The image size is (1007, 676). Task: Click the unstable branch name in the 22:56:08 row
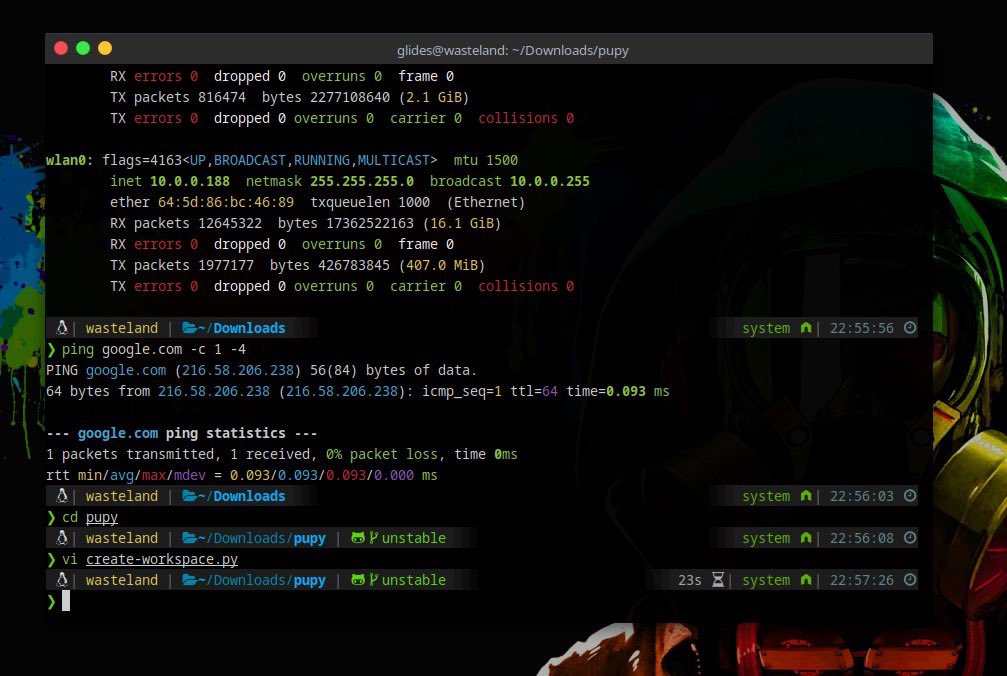414,537
